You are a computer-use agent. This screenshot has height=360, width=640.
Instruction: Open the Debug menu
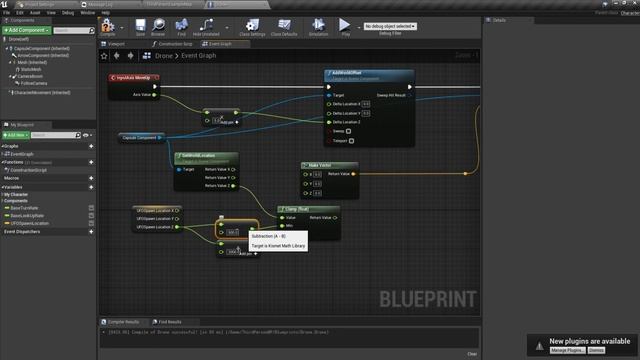(68, 13)
